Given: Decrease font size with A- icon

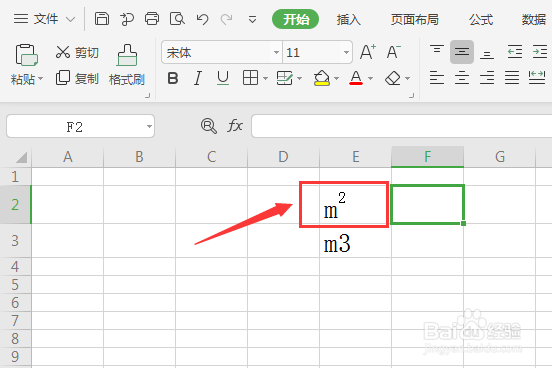Looking at the screenshot, I should pos(394,52).
